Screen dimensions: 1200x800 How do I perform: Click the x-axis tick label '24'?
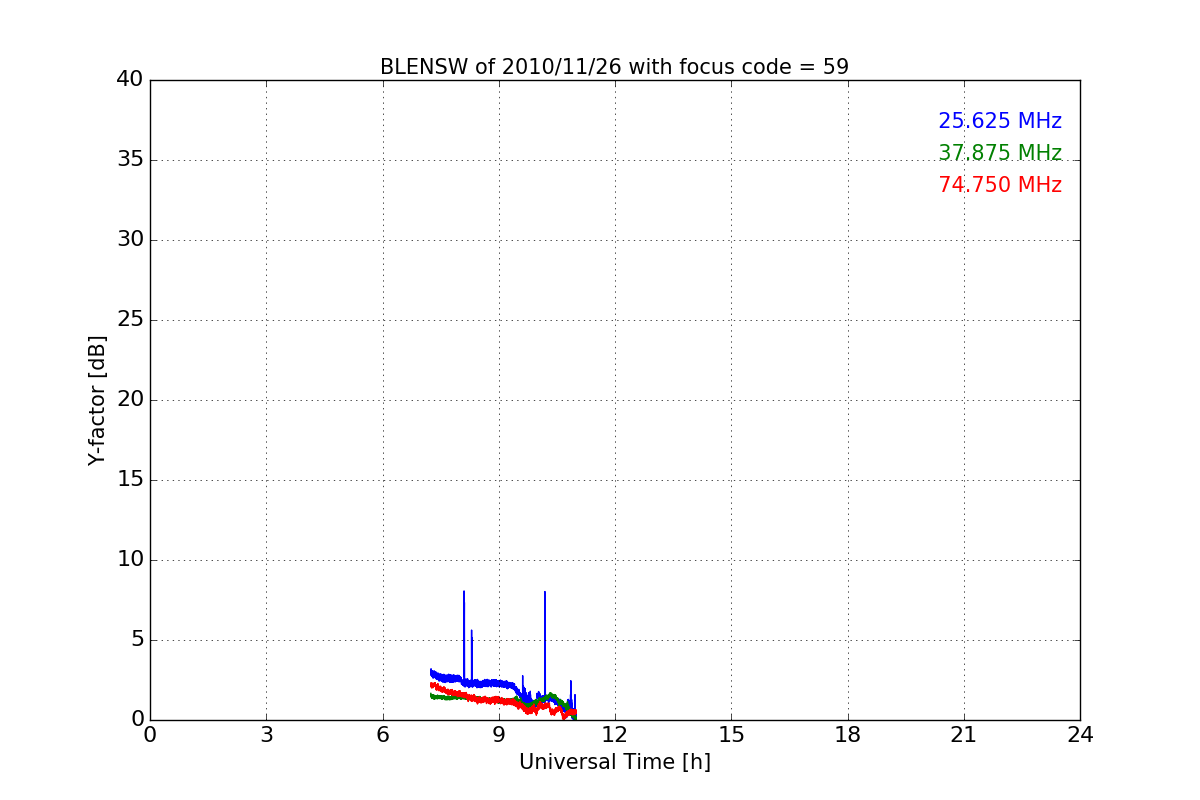click(1080, 734)
